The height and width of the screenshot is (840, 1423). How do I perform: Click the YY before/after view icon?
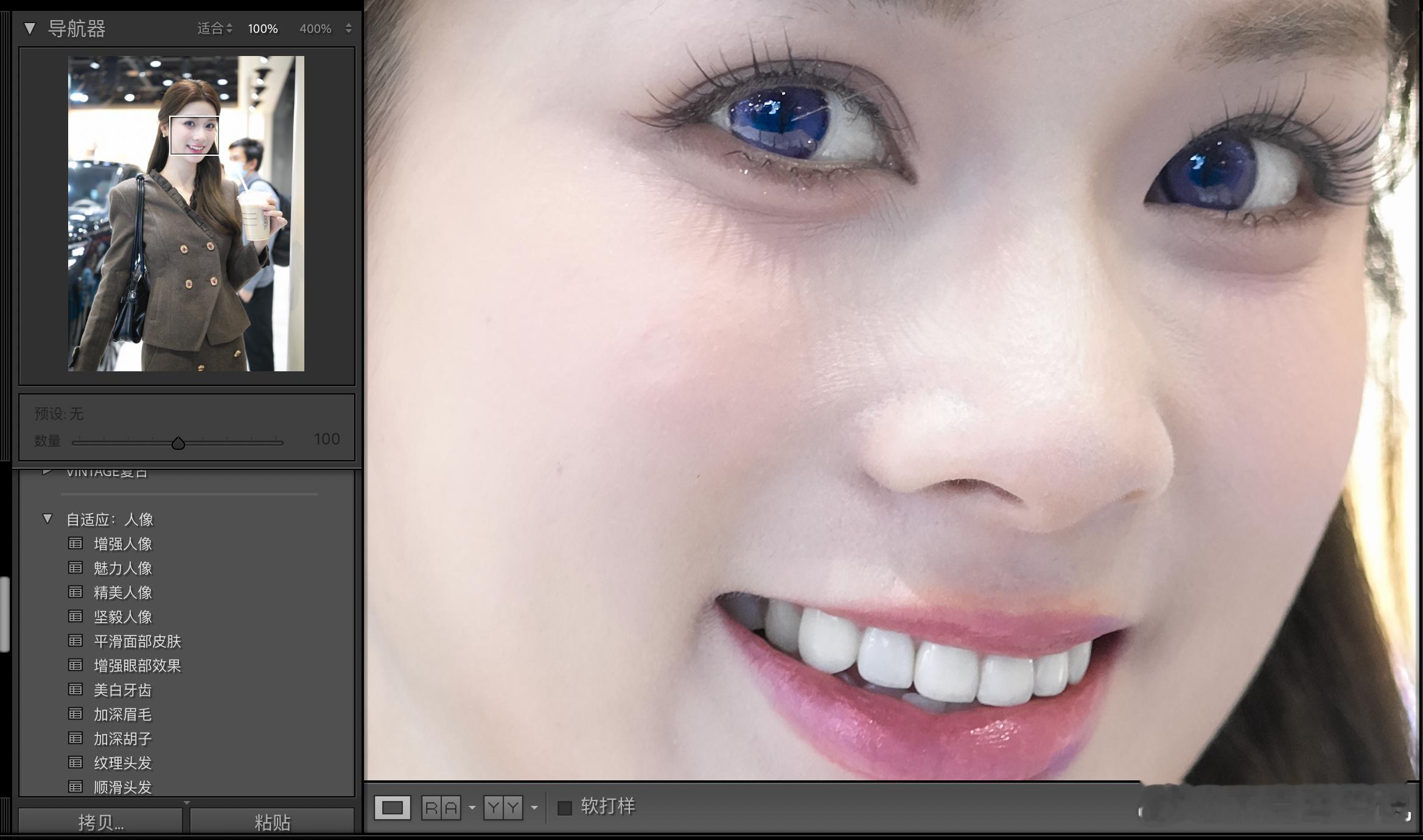503,808
